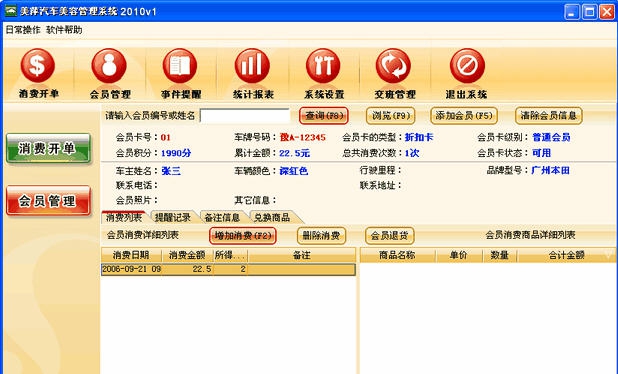Select the 2006-09-21 consumption row
The width and height of the screenshot is (618, 374).
pyautogui.click(x=228, y=269)
